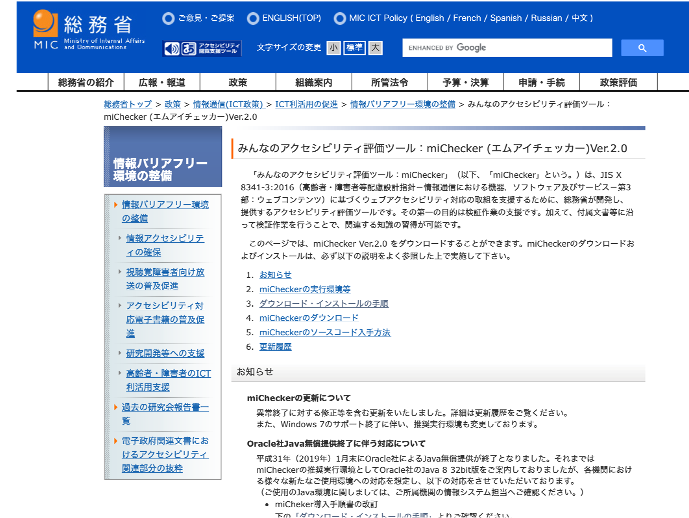
Task: Open sidebar link 高齢者・障害者のICT利活用支援
Action: coord(168,380)
